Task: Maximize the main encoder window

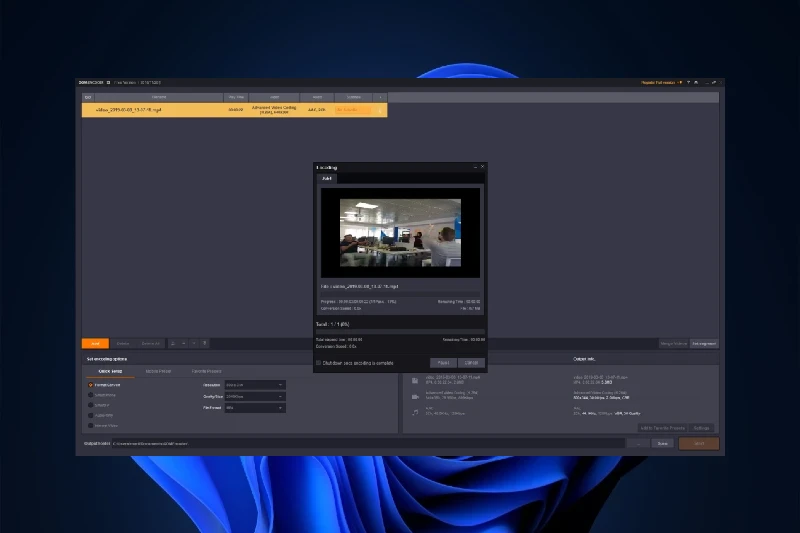Action: 714,82
